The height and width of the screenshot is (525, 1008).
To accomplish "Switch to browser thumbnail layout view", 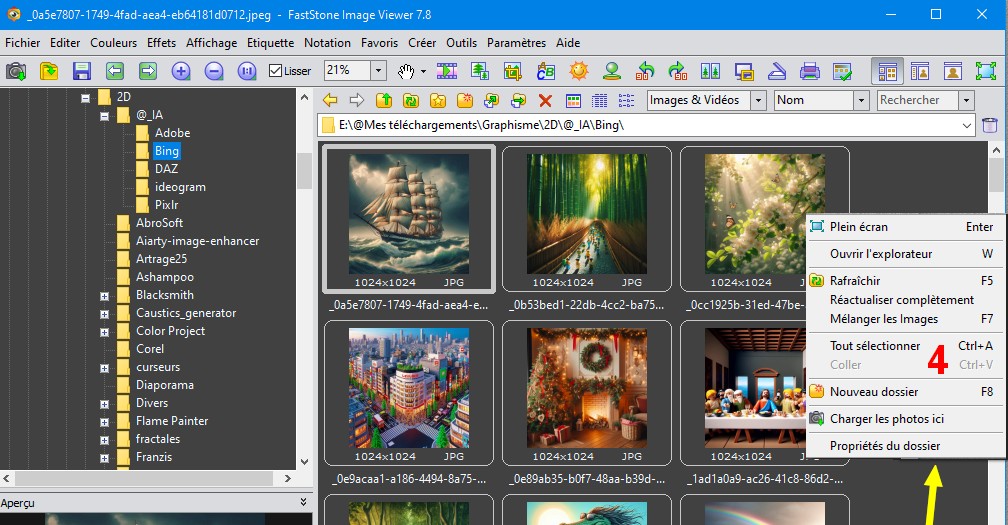I will [887, 71].
